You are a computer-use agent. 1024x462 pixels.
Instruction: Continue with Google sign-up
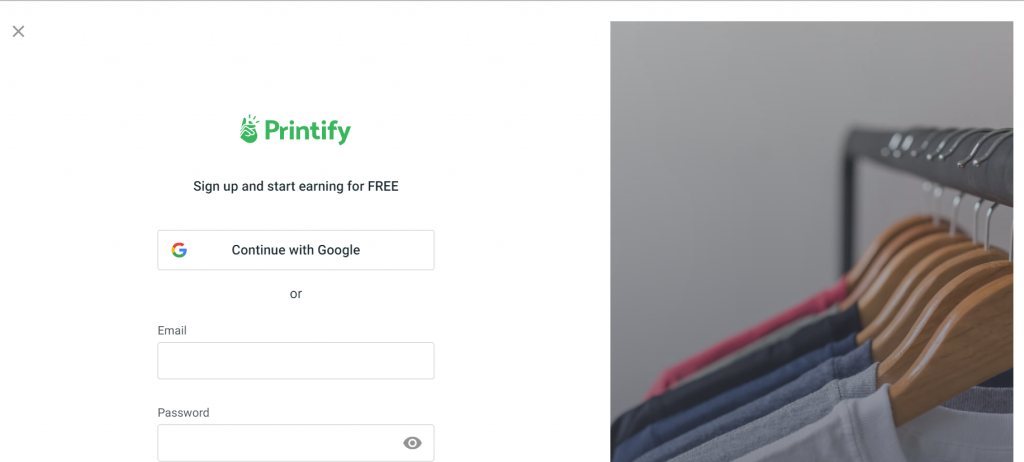tap(295, 250)
